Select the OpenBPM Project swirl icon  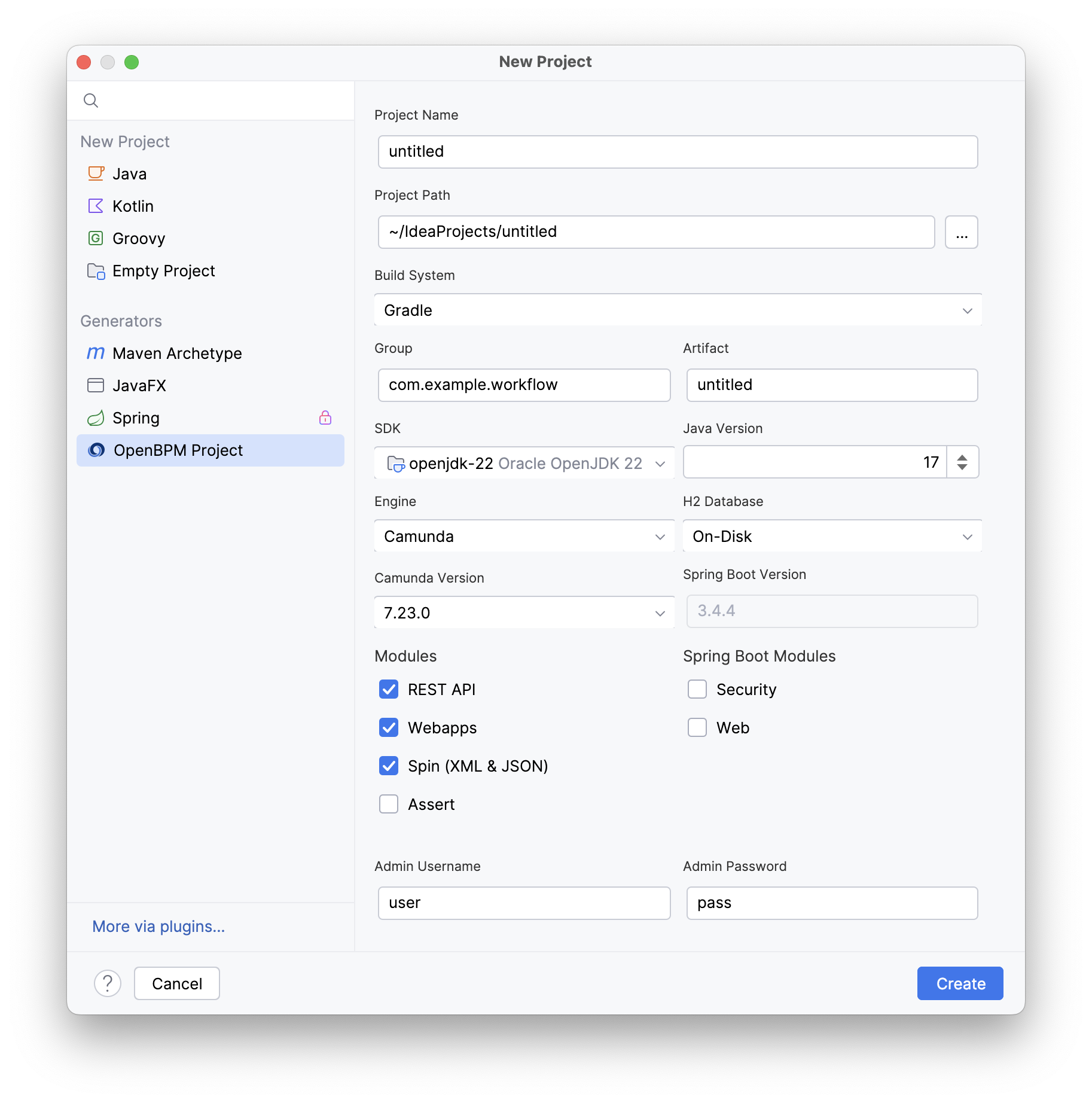point(96,450)
